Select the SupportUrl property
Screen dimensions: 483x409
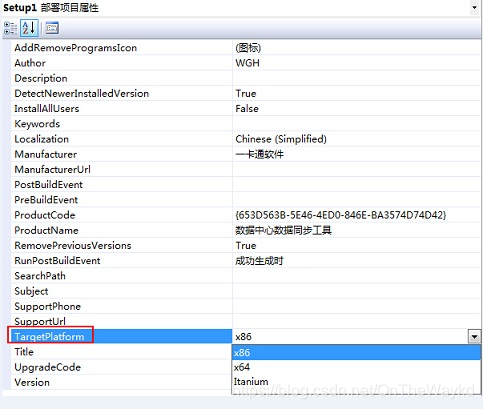[40, 321]
